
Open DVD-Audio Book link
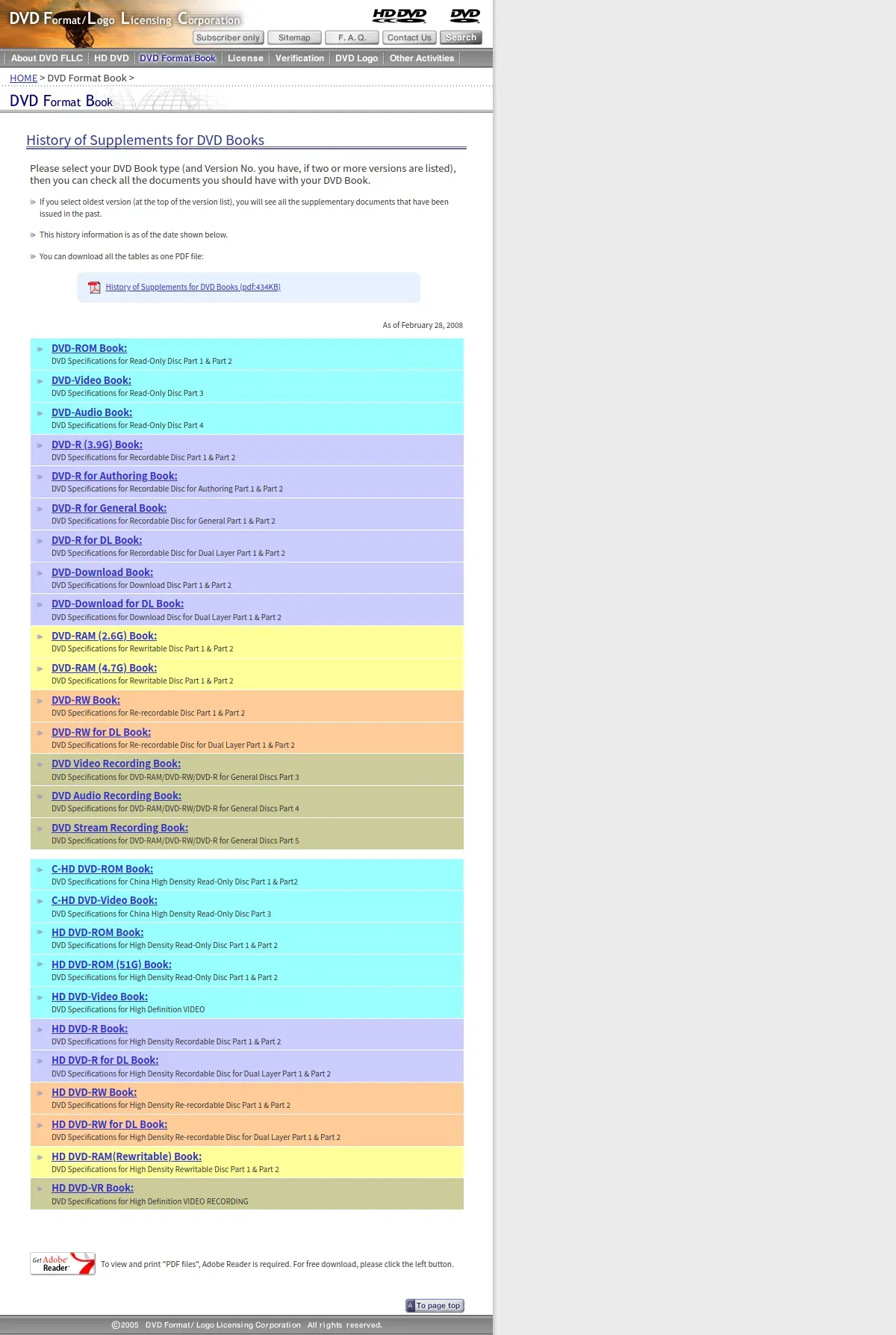(92, 412)
